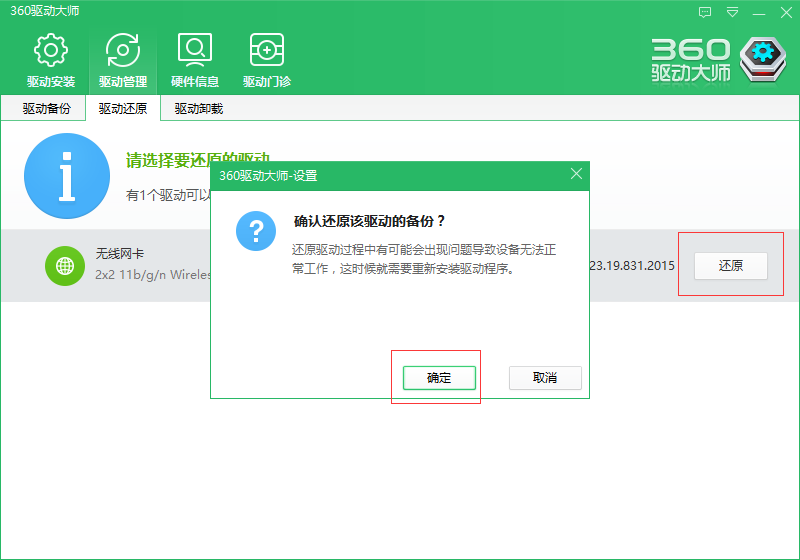Open the 硬件信息 hardware info icon
Screen dimensions: 800x560
[x=195, y=60]
